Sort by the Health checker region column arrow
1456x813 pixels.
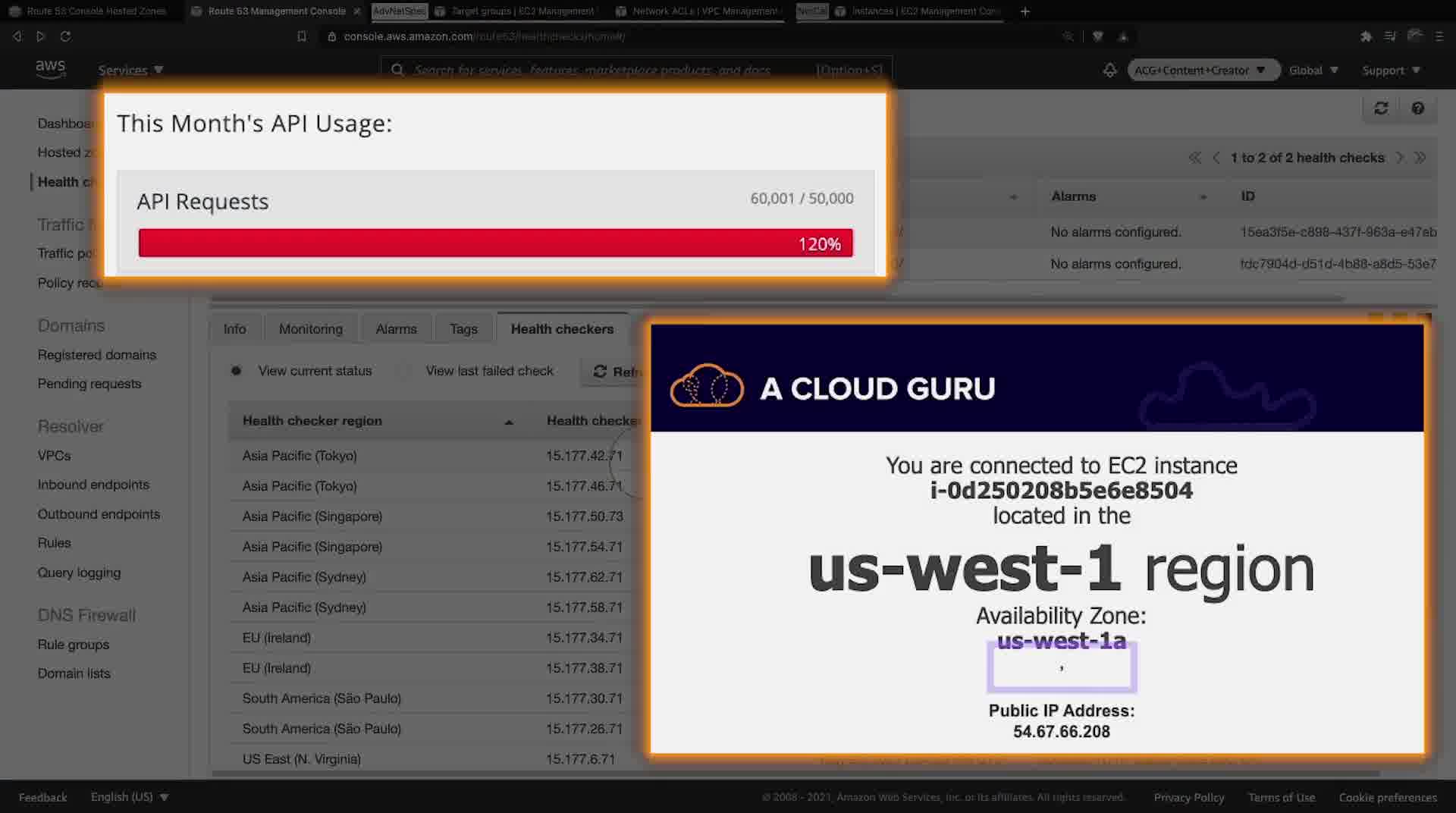[509, 422]
